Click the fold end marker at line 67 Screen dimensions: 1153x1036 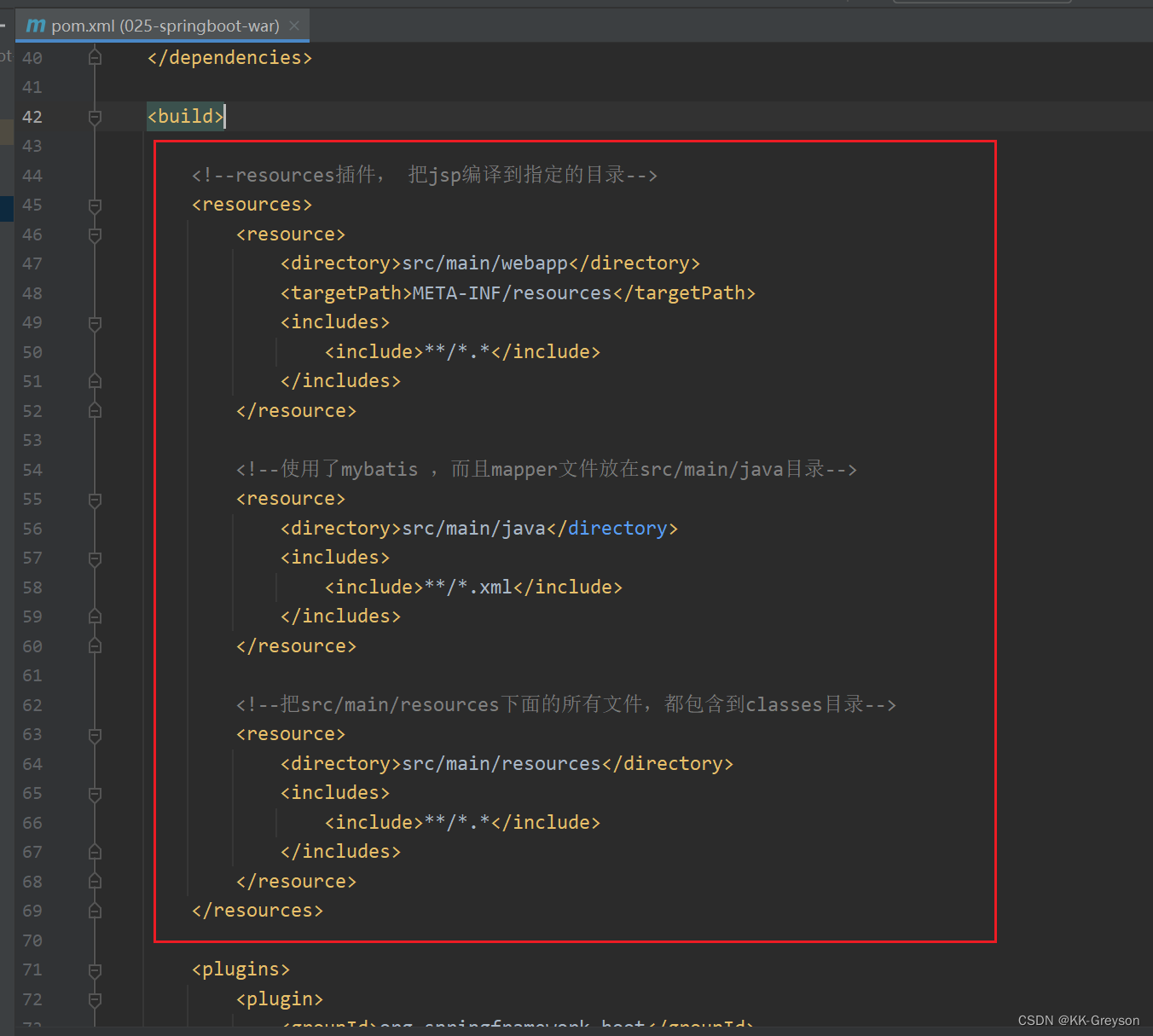[x=95, y=852]
